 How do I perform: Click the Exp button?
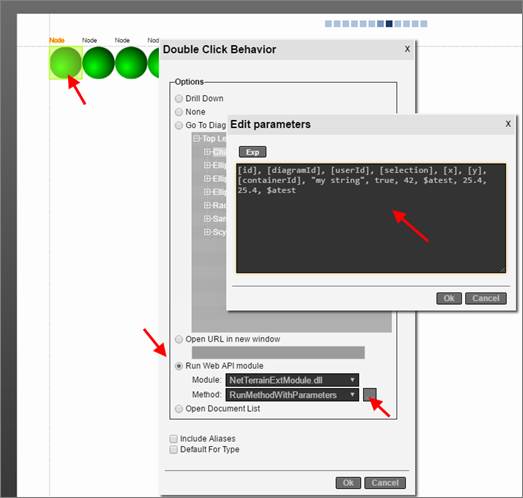point(252,152)
